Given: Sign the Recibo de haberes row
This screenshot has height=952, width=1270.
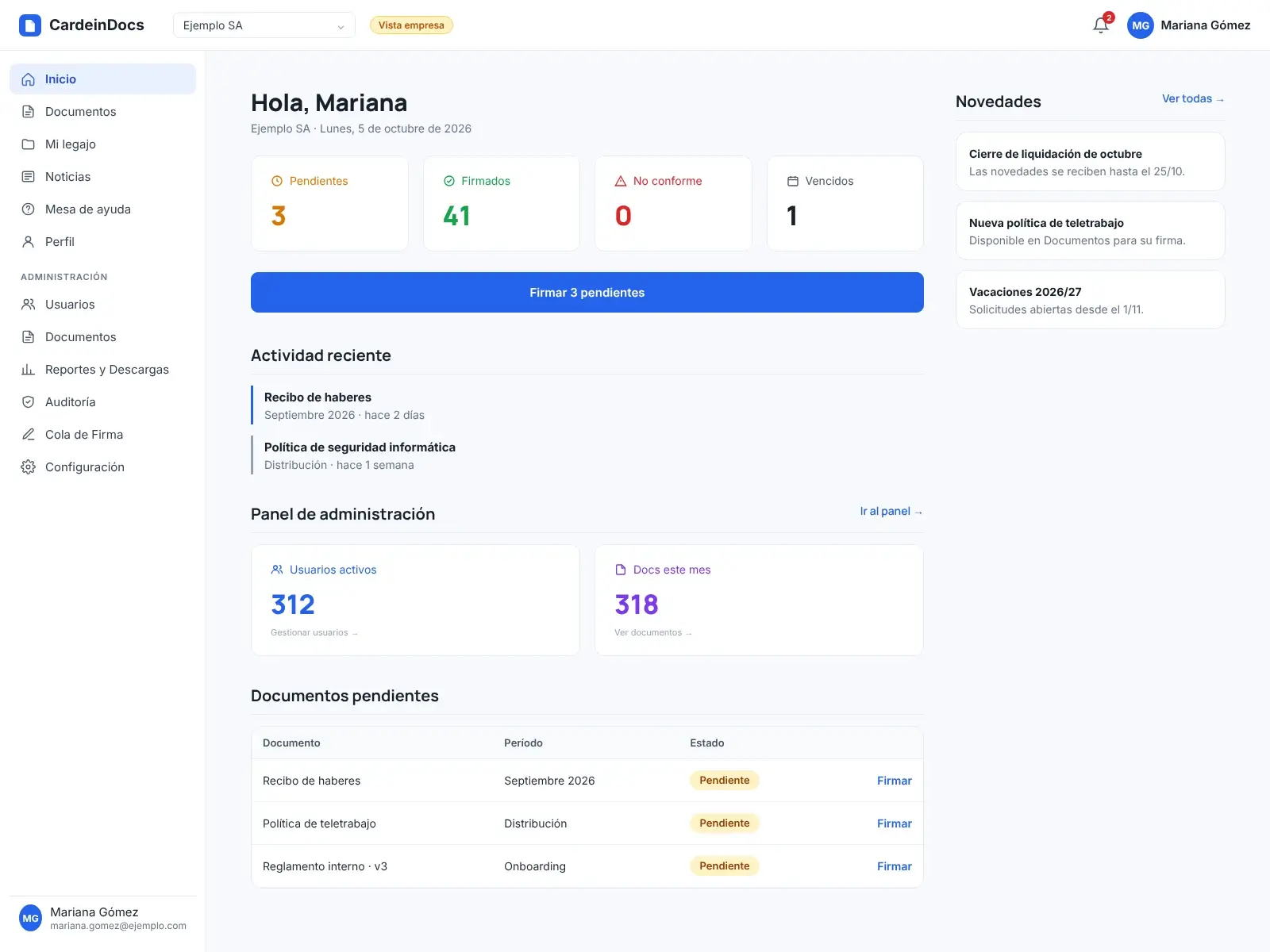Looking at the screenshot, I should (x=895, y=781).
